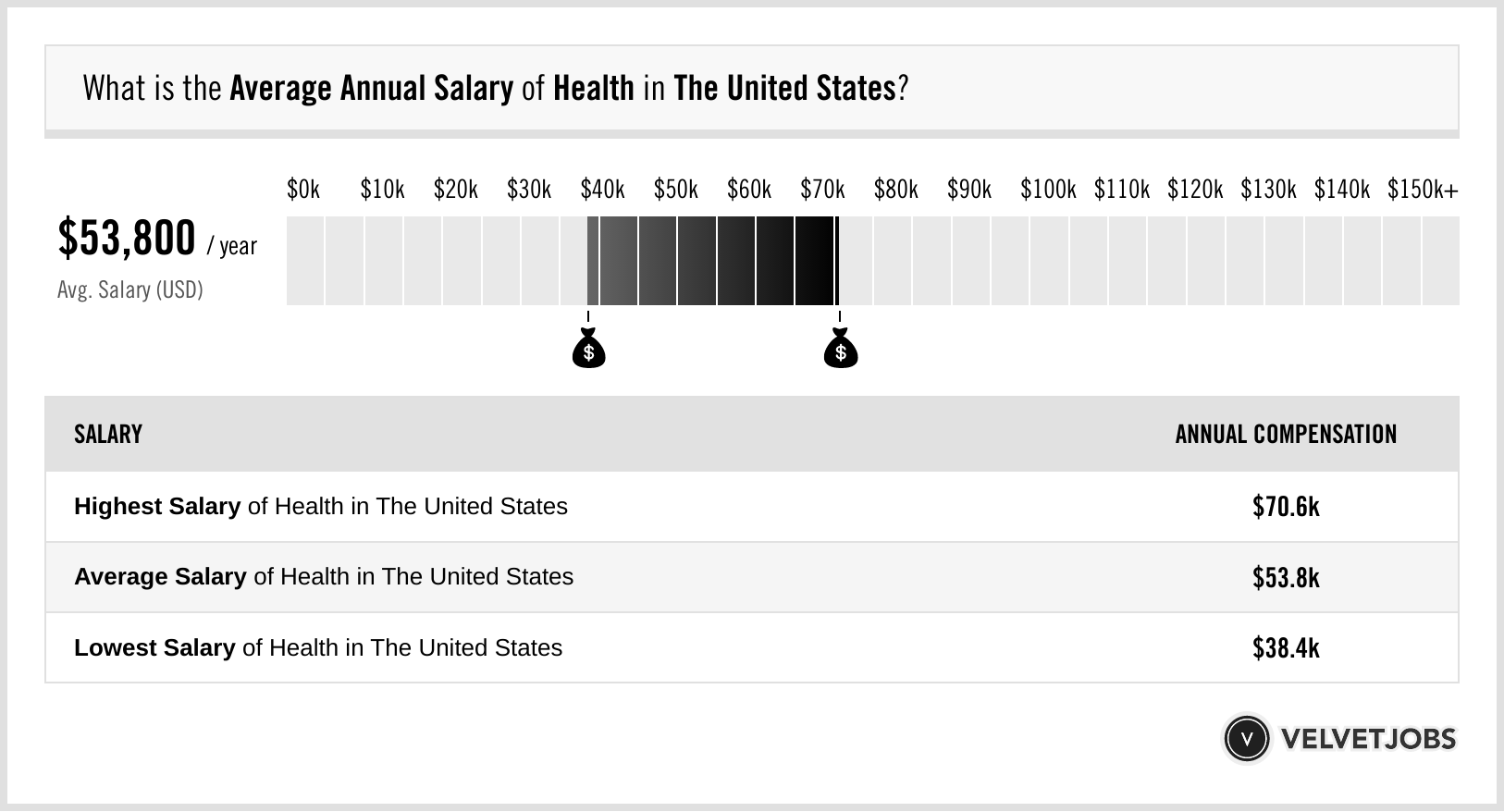The height and width of the screenshot is (812, 1504).
Task: Click the SALARY column header
Action: [108, 435]
